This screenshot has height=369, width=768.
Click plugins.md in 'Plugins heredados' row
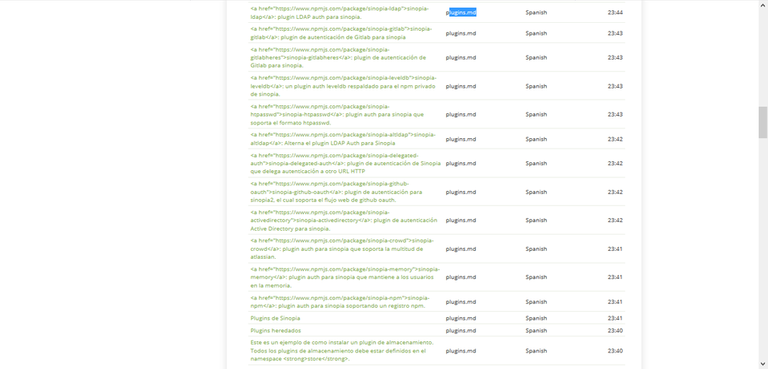pos(461,330)
